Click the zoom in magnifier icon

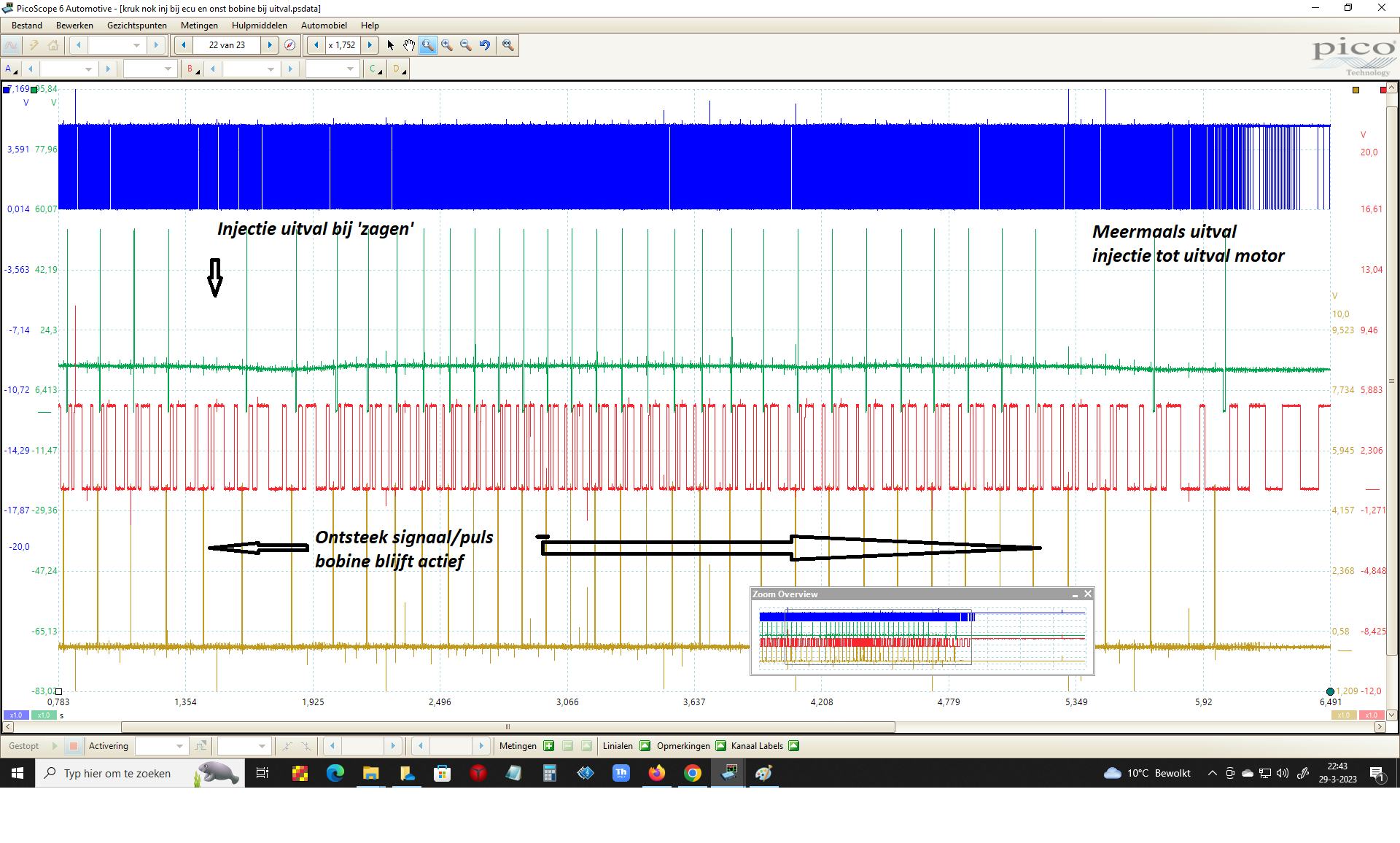point(447,45)
